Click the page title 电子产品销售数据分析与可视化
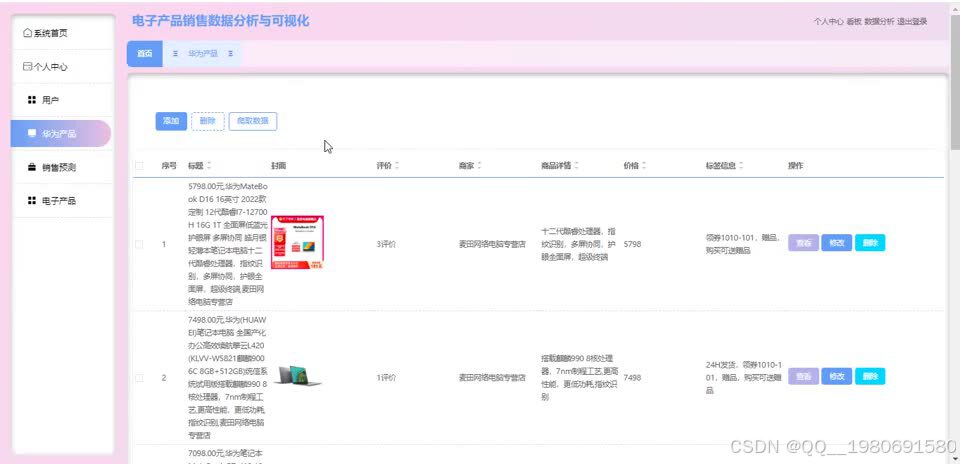The height and width of the screenshot is (464, 960). pyautogui.click(x=220, y=21)
